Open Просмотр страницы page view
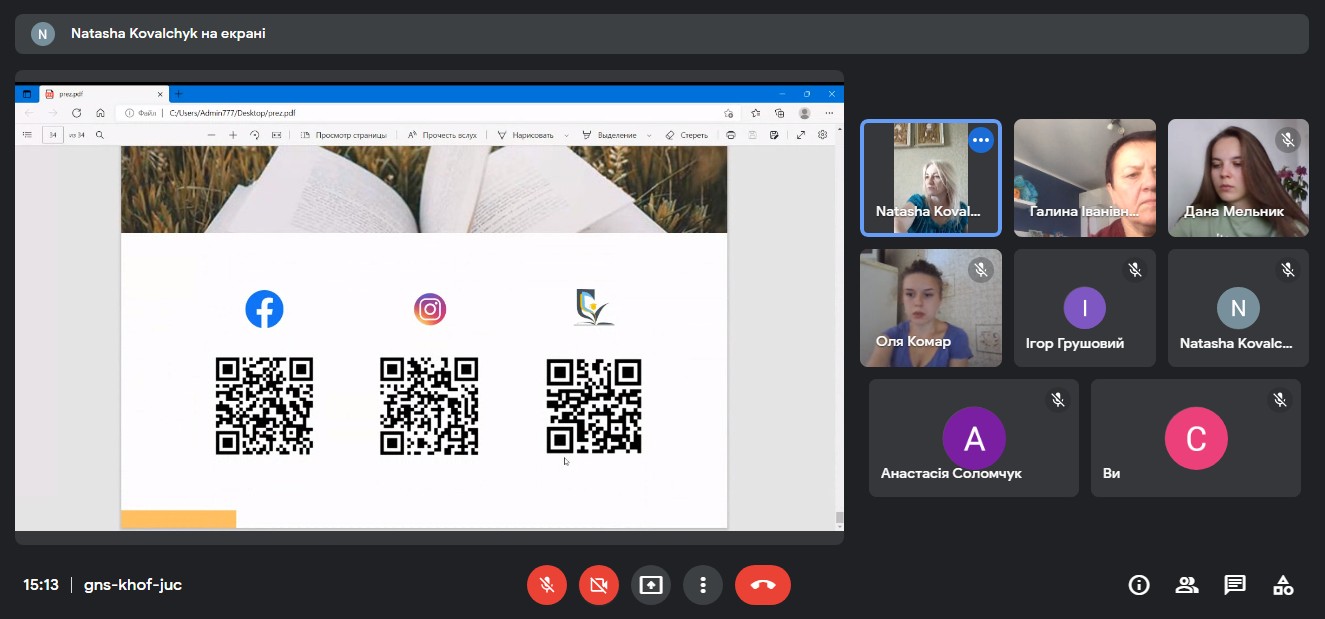 [343, 134]
